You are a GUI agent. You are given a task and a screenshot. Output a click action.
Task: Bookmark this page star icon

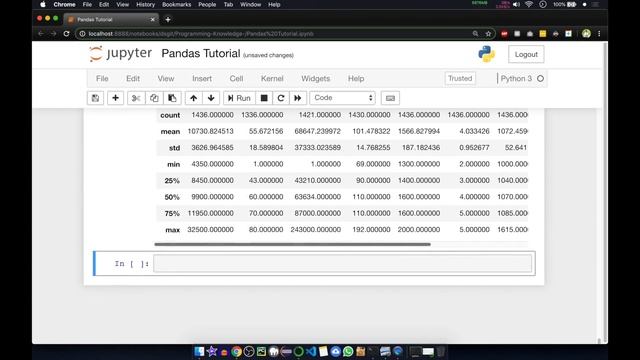pyautogui.click(x=488, y=34)
